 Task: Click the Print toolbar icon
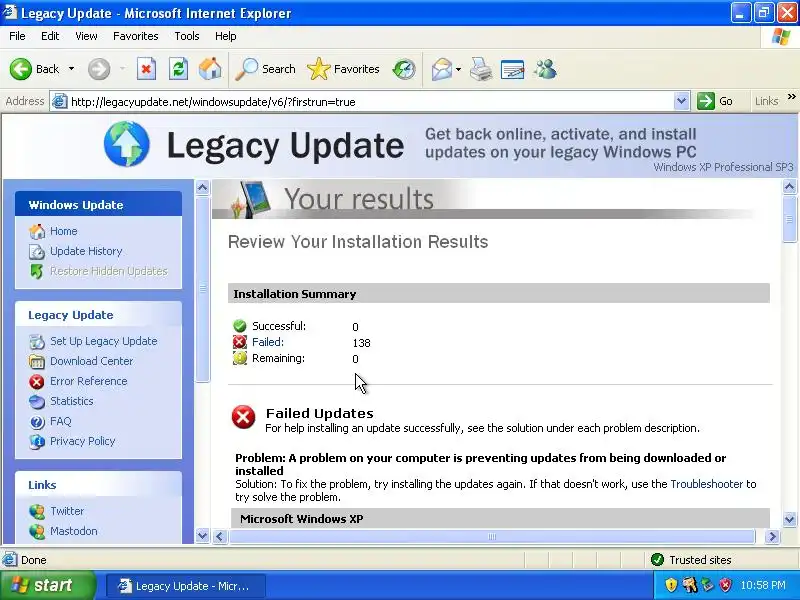pos(481,69)
